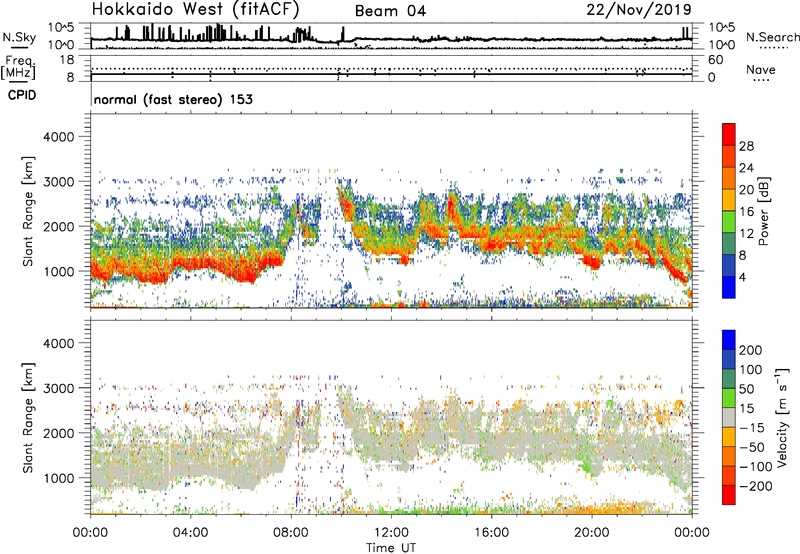This screenshot has width=800, height=554.
Task: Click the "Hokkaido West (fitACF)" plot title
Action: tap(195, 9)
